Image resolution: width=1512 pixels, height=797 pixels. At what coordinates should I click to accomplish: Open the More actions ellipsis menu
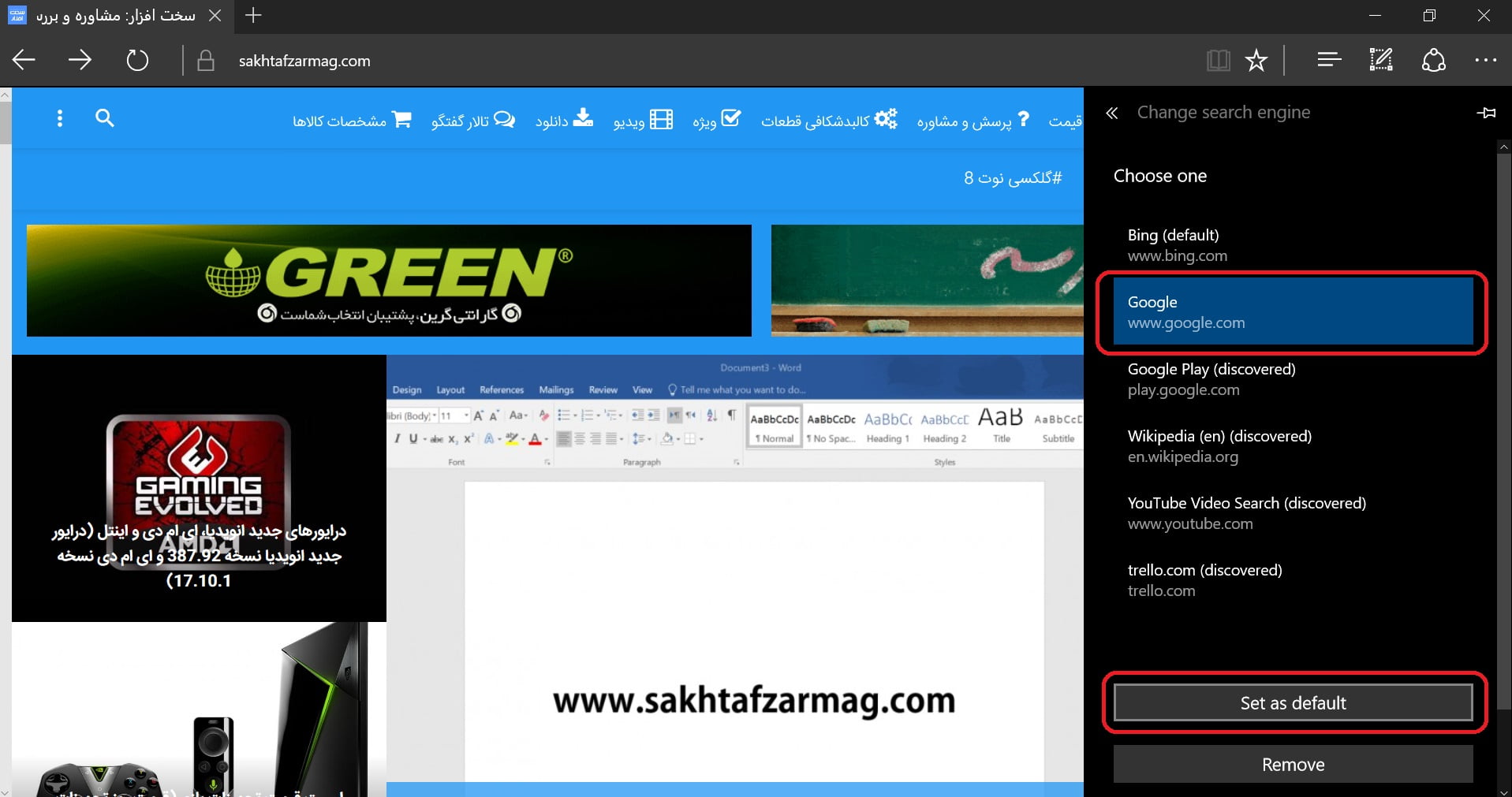[1484, 60]
